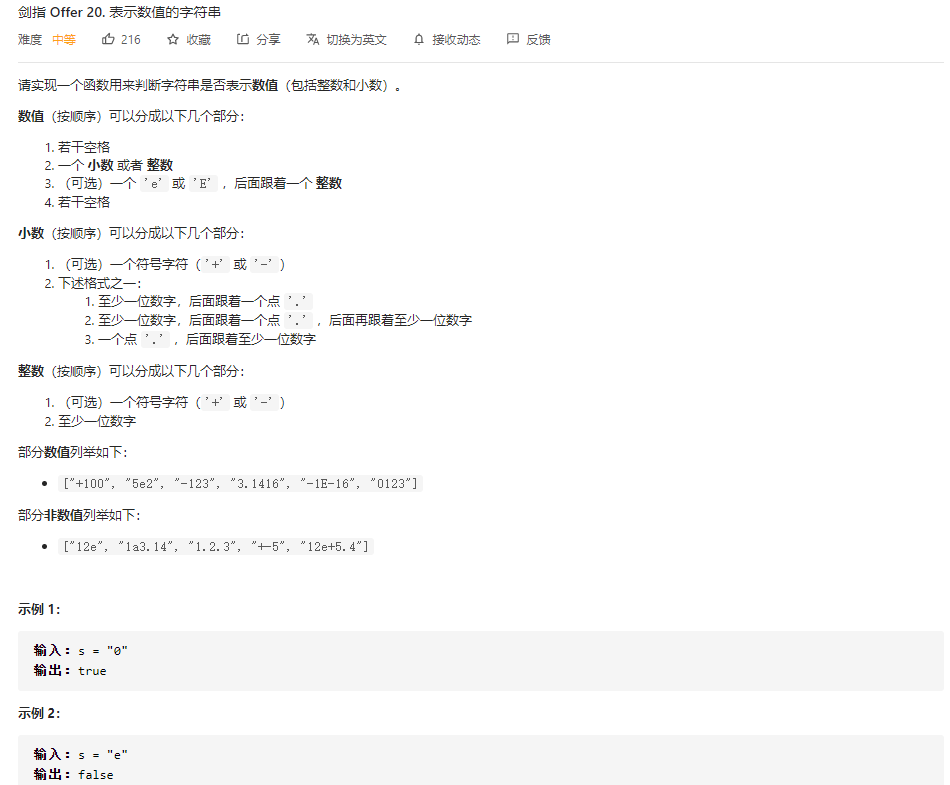Click the thumbs-up like icon

pos(108,39)
